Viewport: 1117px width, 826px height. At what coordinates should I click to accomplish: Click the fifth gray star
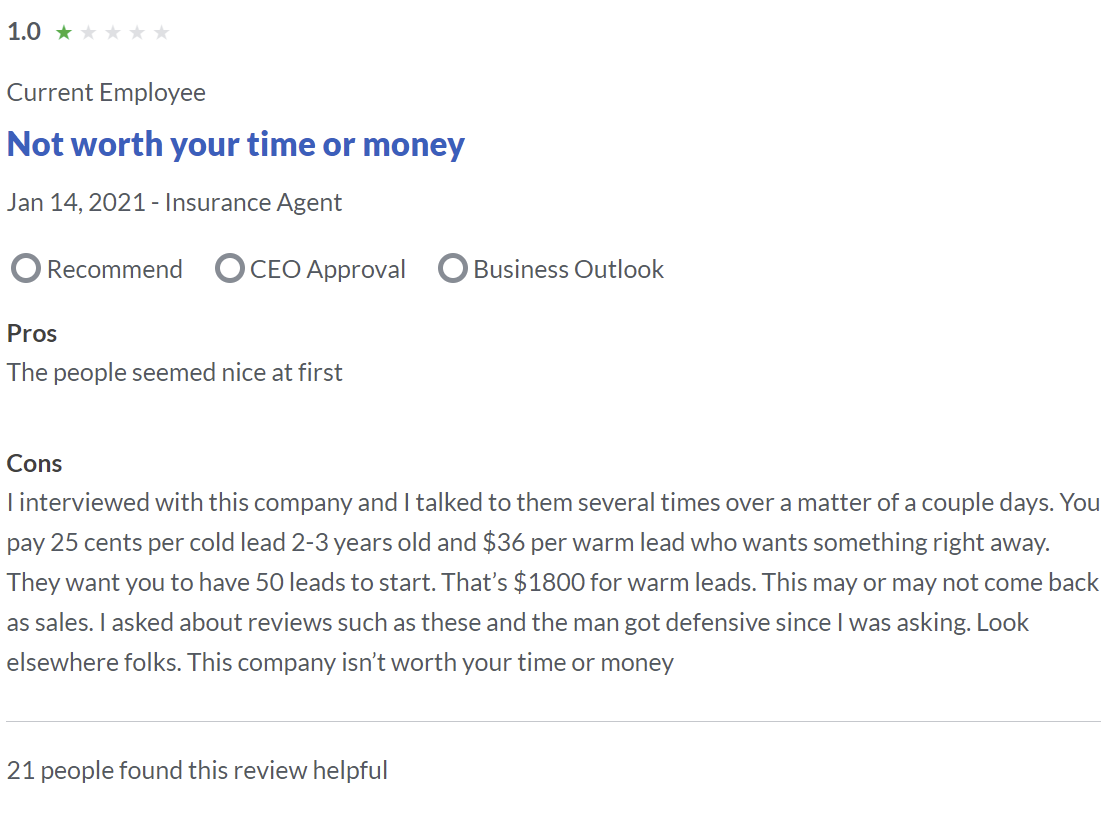pos(162,32)
